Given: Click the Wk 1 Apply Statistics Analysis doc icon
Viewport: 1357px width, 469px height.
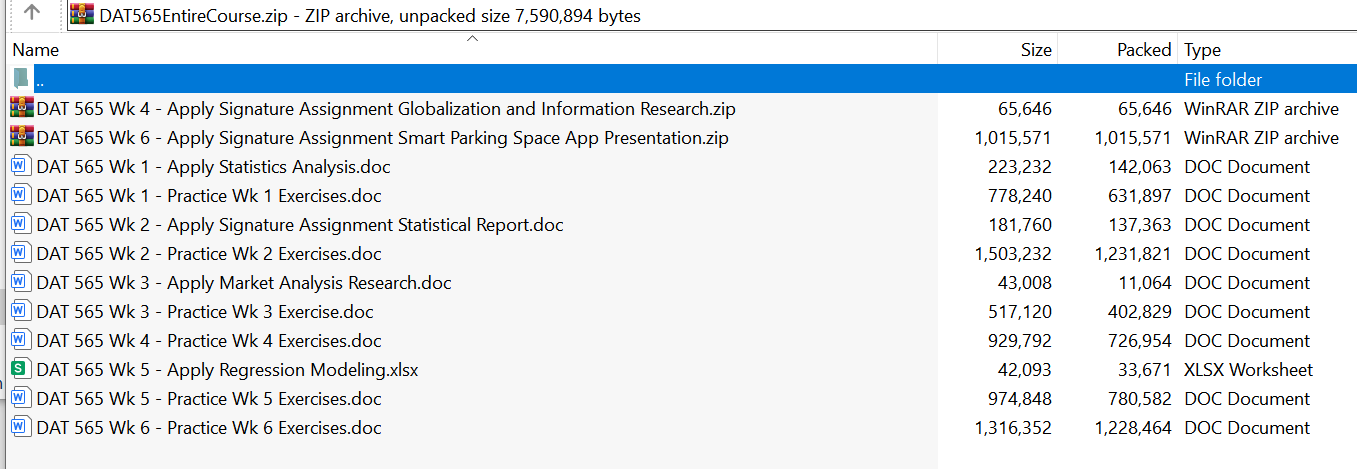Looking at the screenshot, I should [22, 167].
